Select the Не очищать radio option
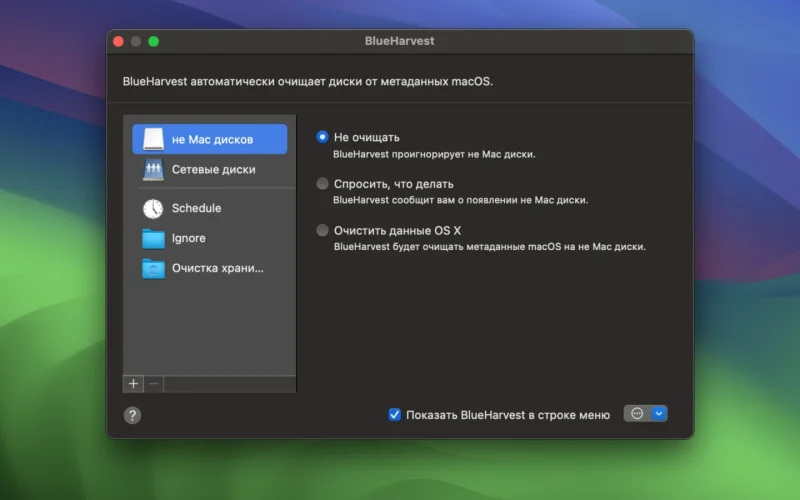Screen dimensions: 800x500 [322, 137]
